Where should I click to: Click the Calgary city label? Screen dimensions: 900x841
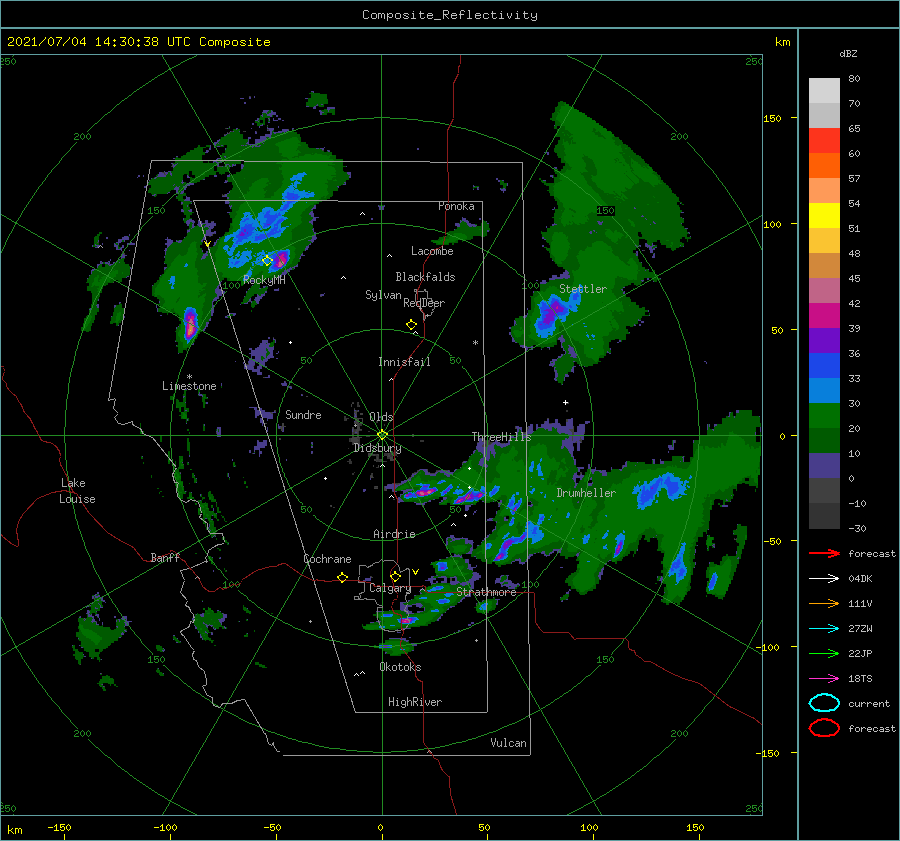tap(390, 588)
